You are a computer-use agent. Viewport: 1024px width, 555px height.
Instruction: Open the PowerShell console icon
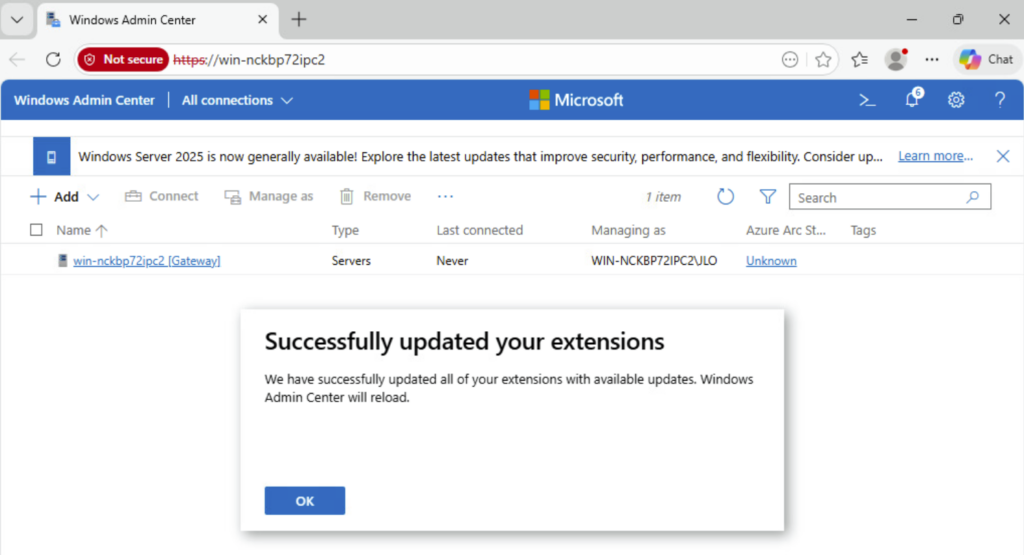coord(868,100)
